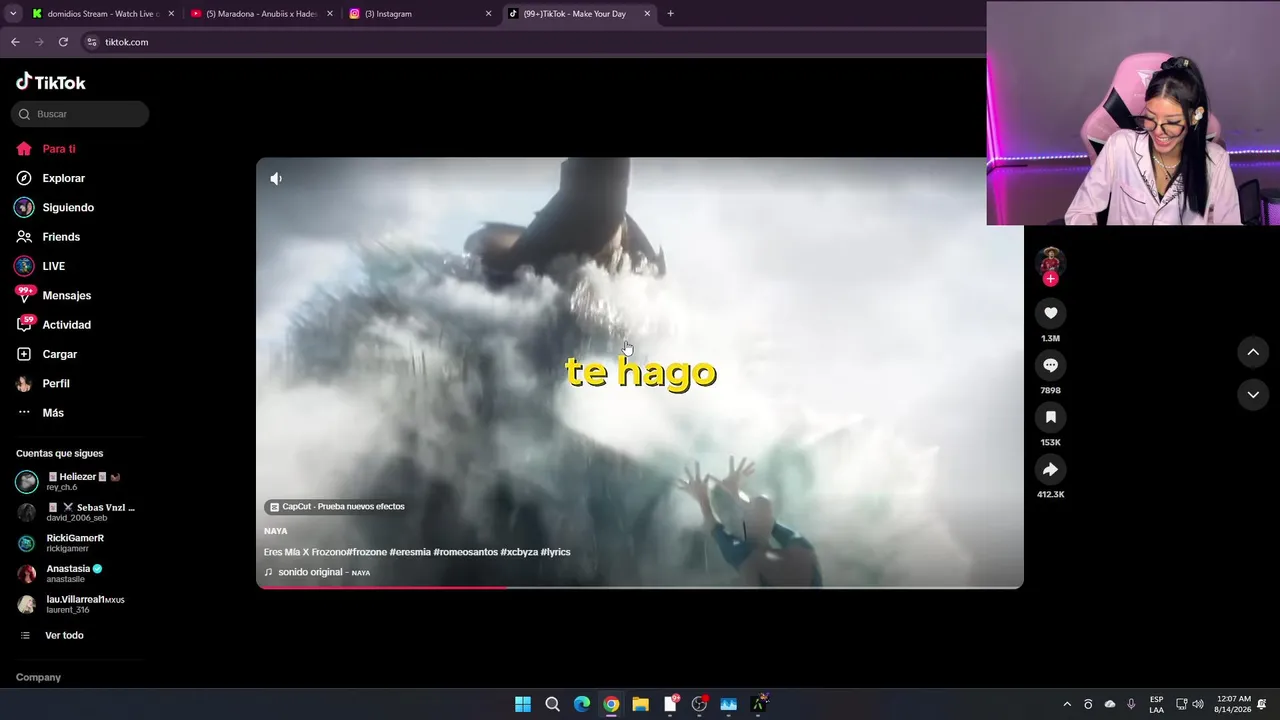Click the volume speaker tray icon
1280x720 pixels.
point(1198,704)
